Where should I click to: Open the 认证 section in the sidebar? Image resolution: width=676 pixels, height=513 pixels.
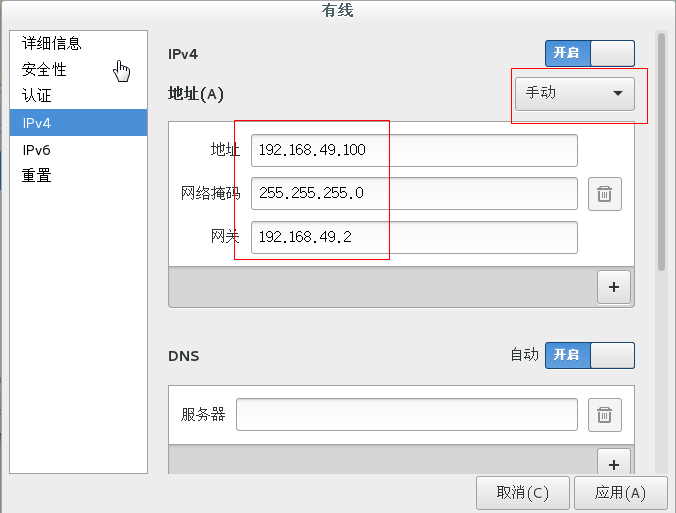[78, 95]
